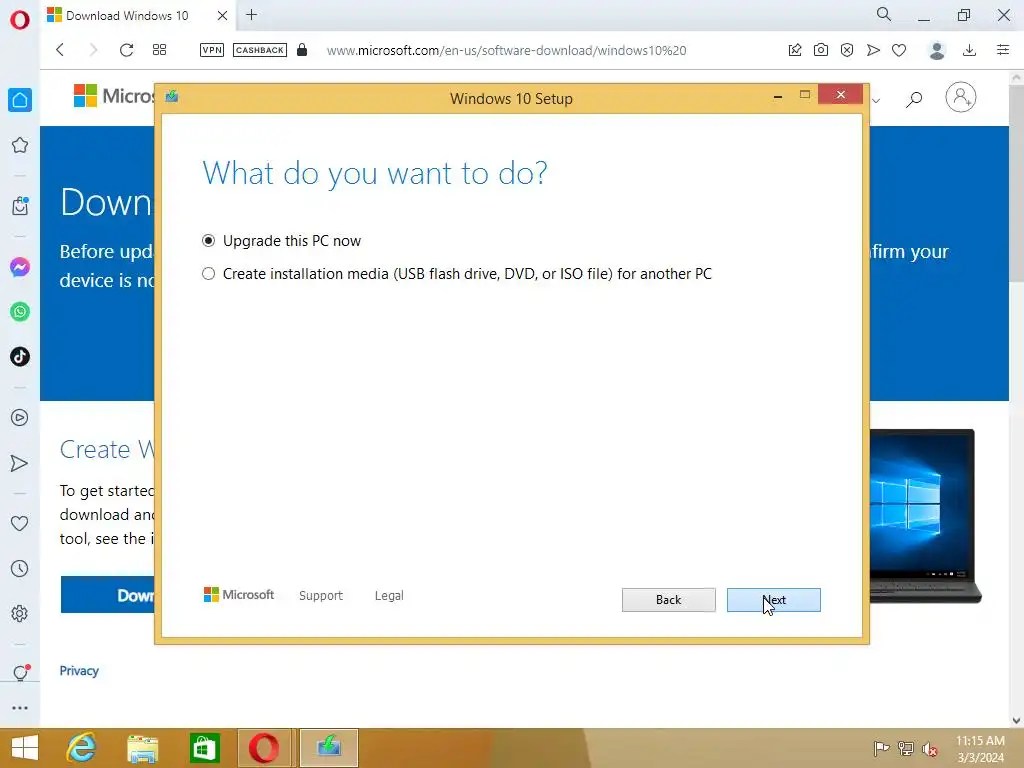Open ad blocker shield icon
This screenshot has width=1024, height=768.
coord(847,50)
